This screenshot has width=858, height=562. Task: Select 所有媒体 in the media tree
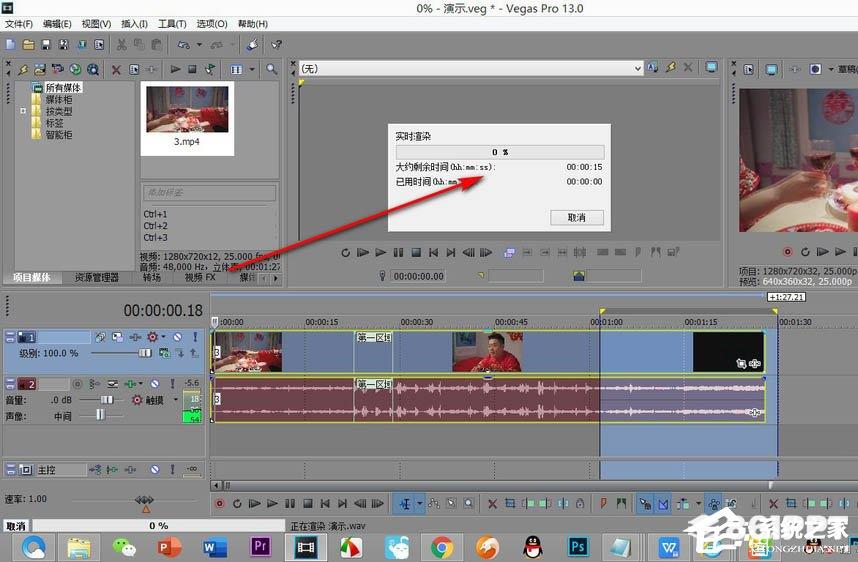63,88
